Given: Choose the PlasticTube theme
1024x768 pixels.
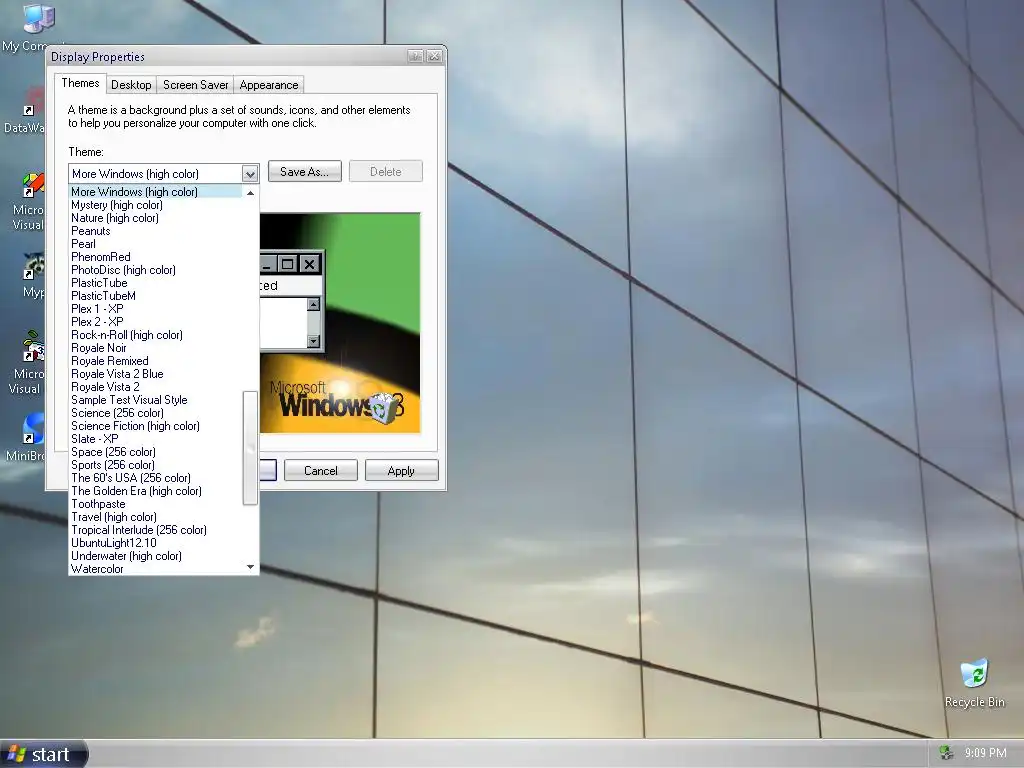Looking at the screenshot, I should pos(155,283).
